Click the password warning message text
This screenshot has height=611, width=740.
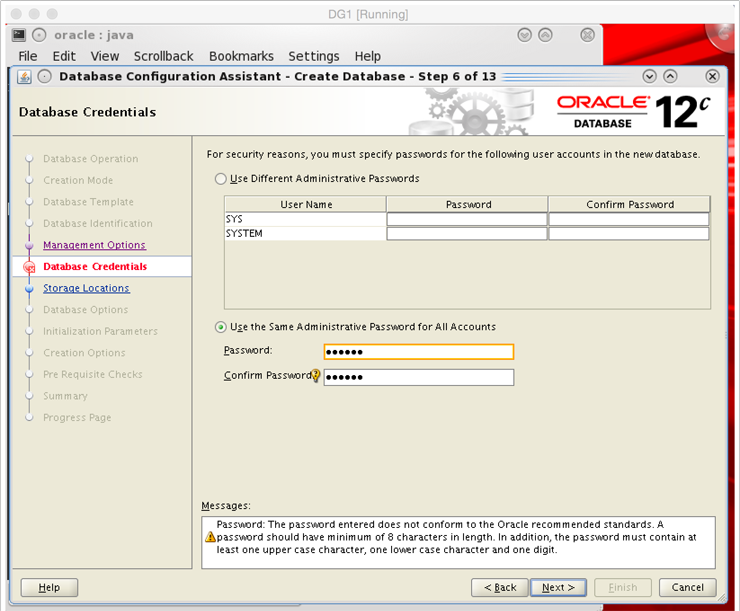(456, 537)
